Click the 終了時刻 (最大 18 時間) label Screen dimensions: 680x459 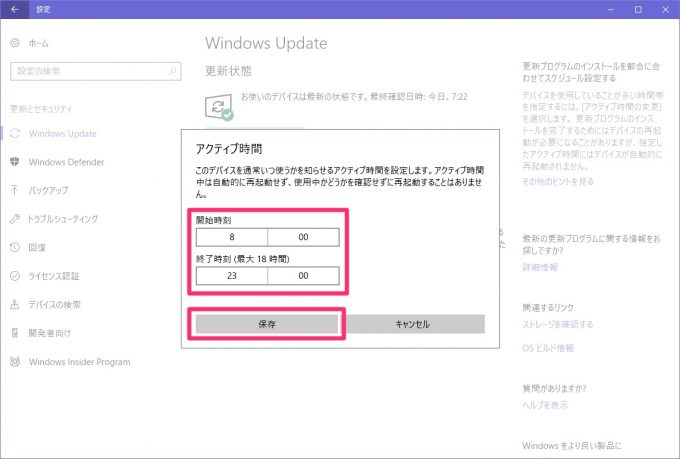pyautogui.click(x=242, y=259)
